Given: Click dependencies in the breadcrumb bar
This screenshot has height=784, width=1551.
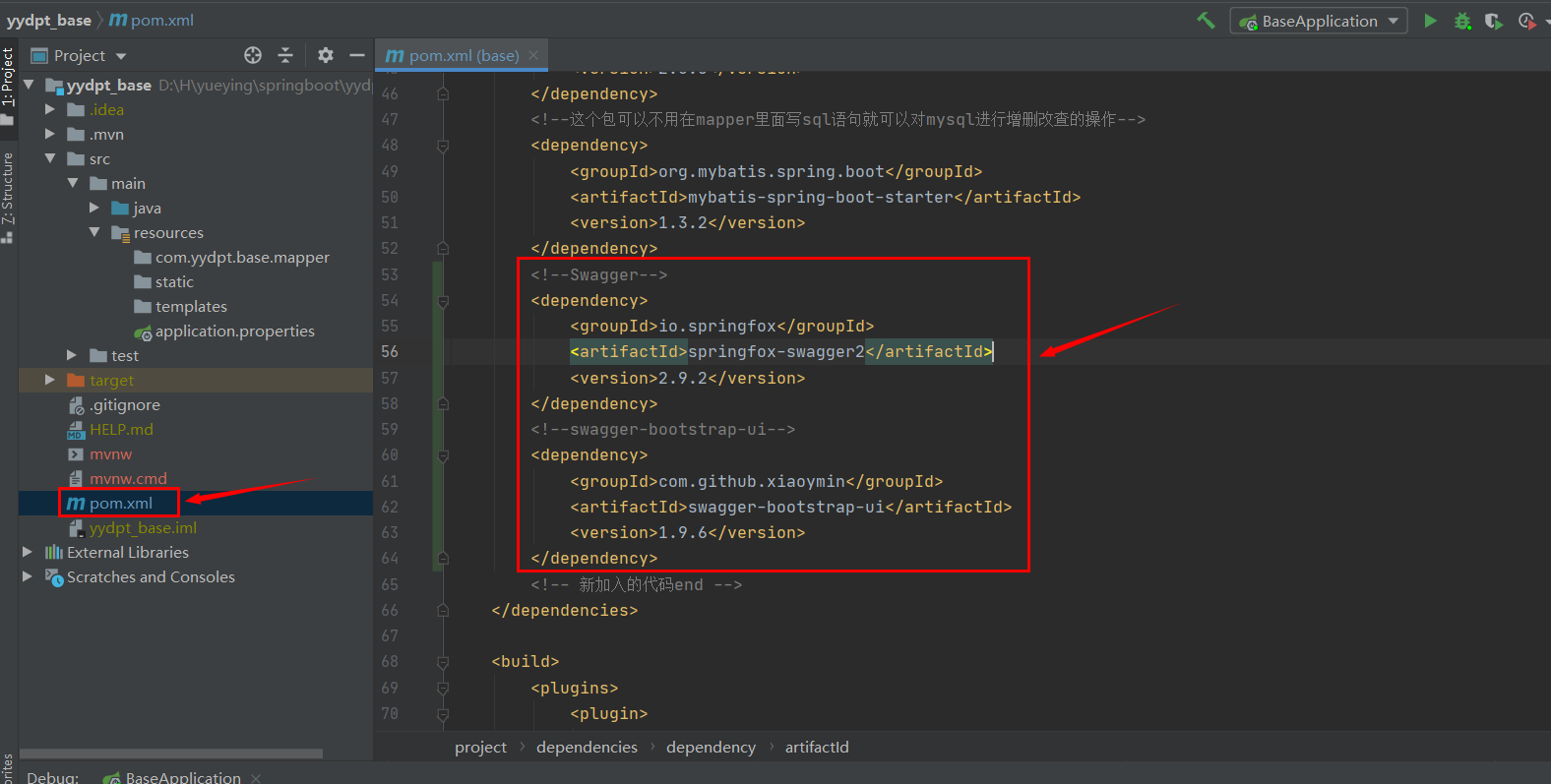Looking at the screenshot, I should [587, 747].
